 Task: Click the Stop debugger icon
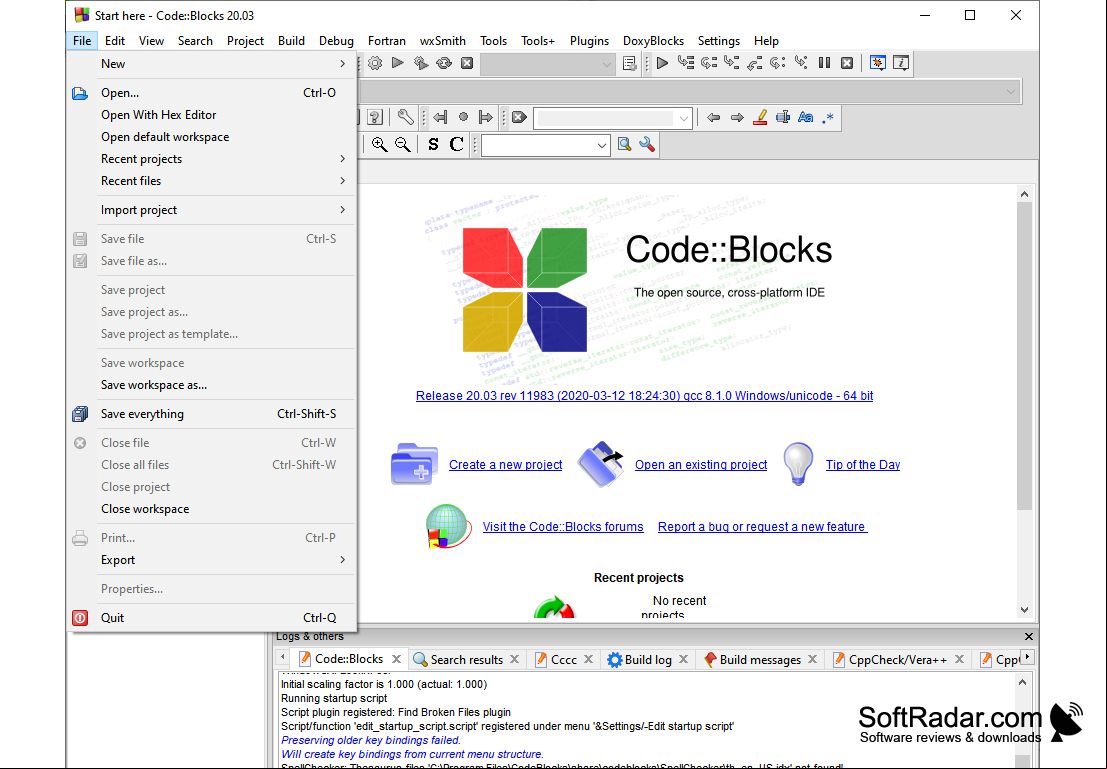(x=847, y=64)
